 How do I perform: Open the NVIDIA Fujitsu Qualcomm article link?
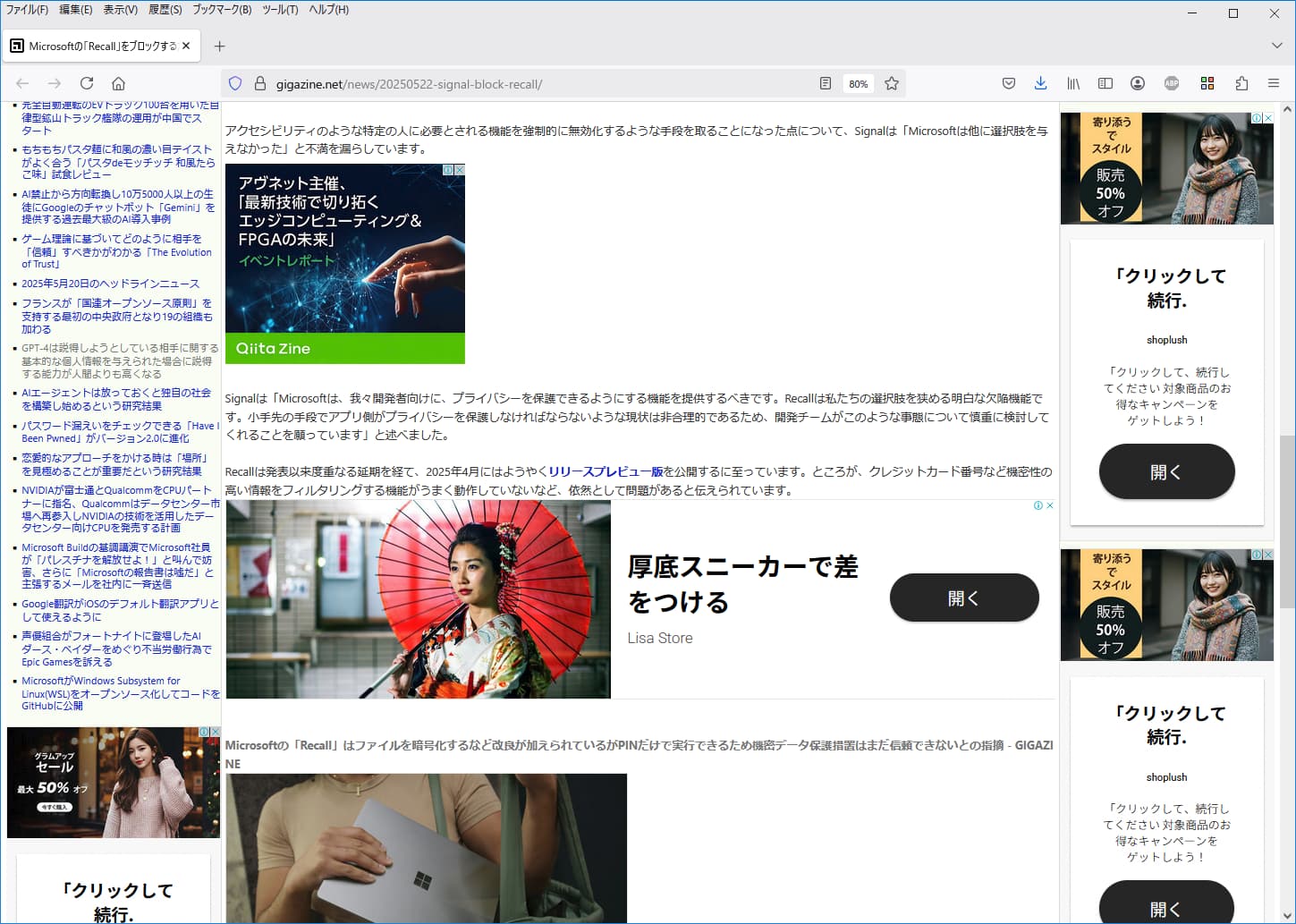point(120,509)
